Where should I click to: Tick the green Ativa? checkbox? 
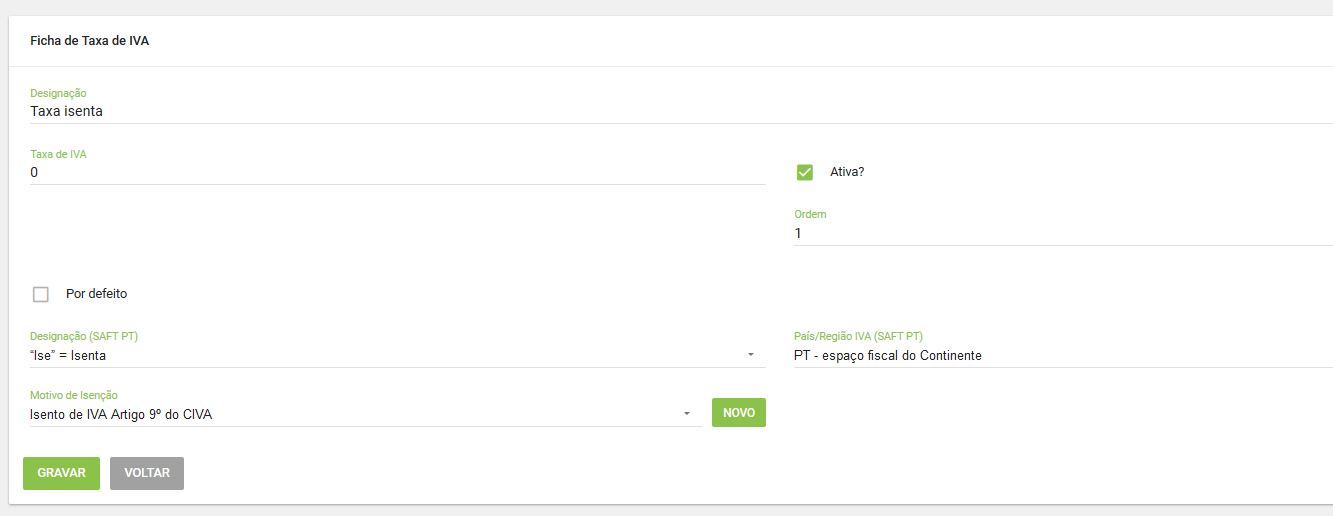[805, 172]
